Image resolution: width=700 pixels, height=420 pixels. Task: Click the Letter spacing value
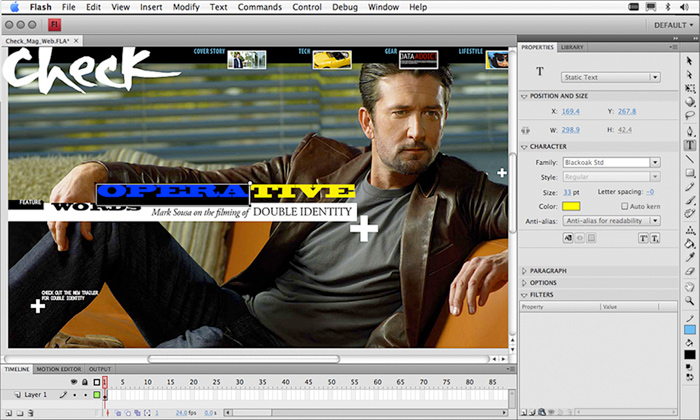pyautogui.click(x=650, y=192)
